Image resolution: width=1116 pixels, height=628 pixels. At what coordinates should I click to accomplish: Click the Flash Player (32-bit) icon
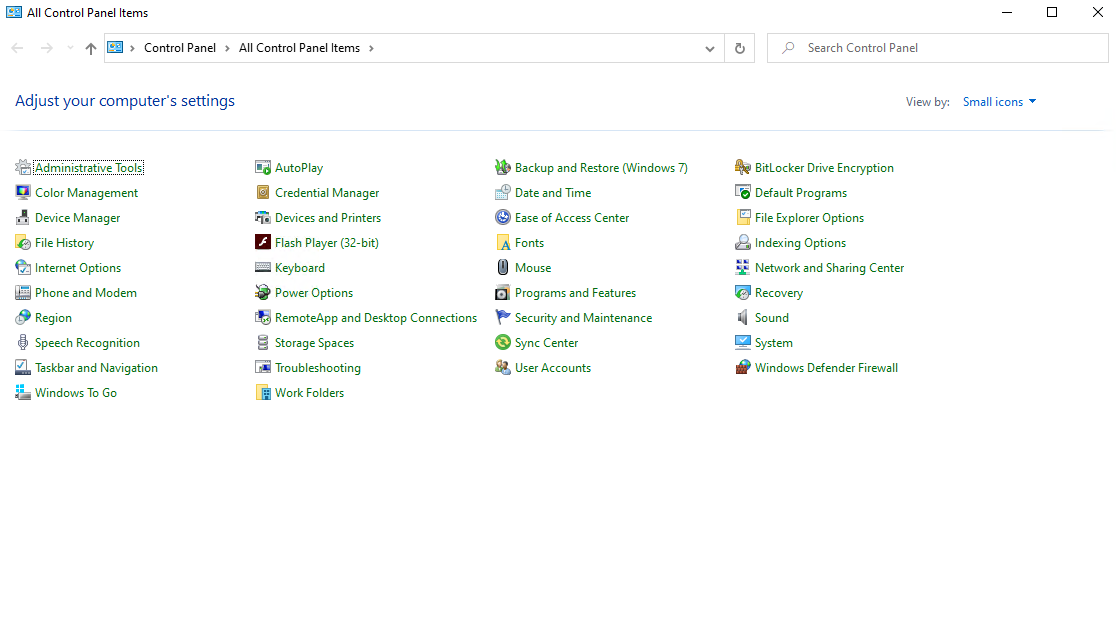pos(263,243)
